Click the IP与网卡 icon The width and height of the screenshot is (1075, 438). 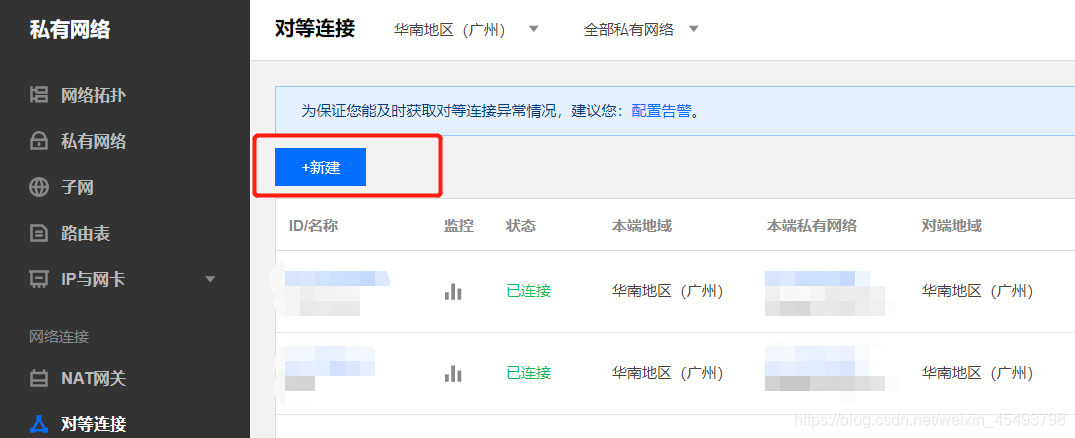pyautogui.click(x=38, y=280)
